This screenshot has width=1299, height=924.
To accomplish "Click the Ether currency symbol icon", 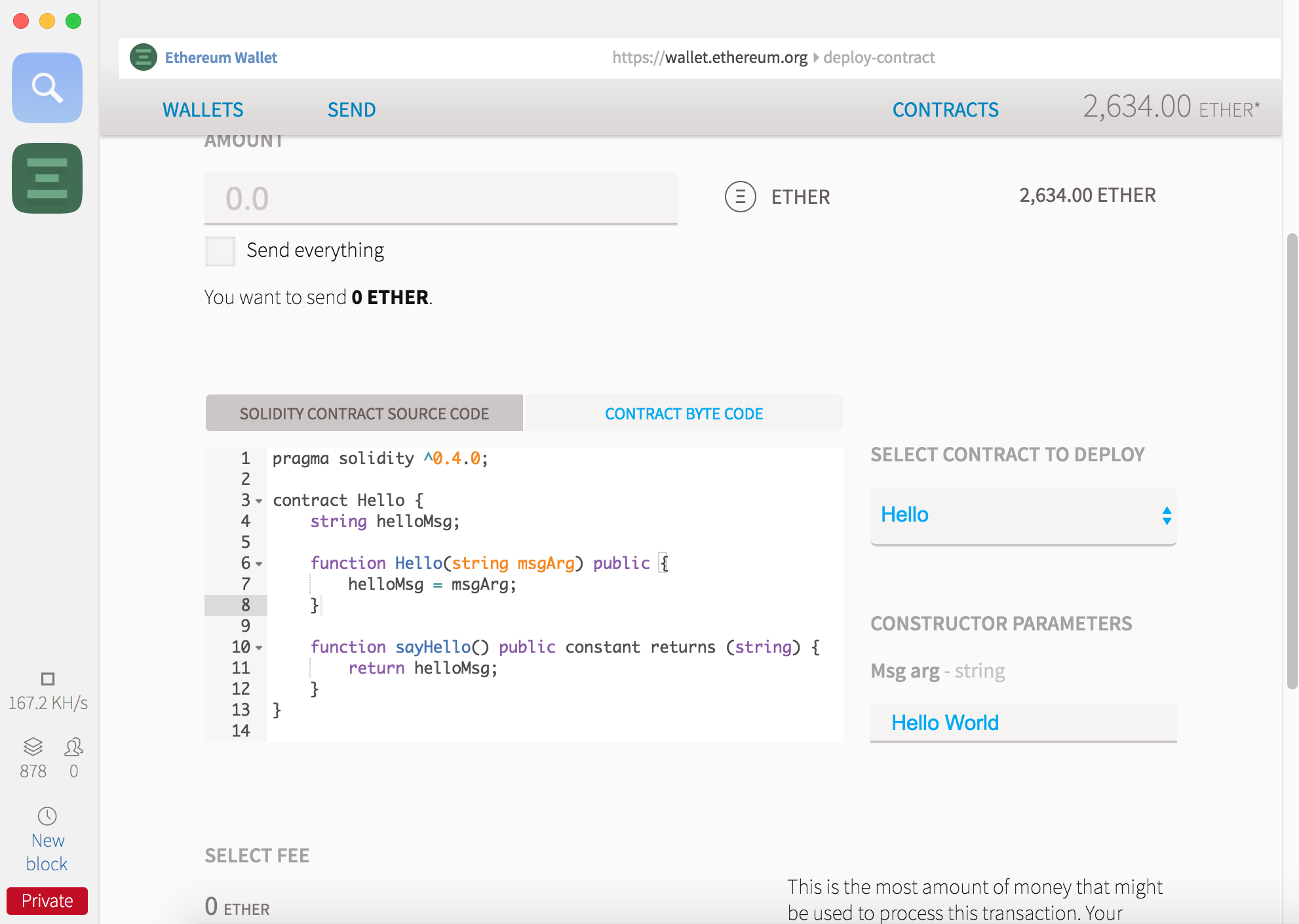I will 741,197.
